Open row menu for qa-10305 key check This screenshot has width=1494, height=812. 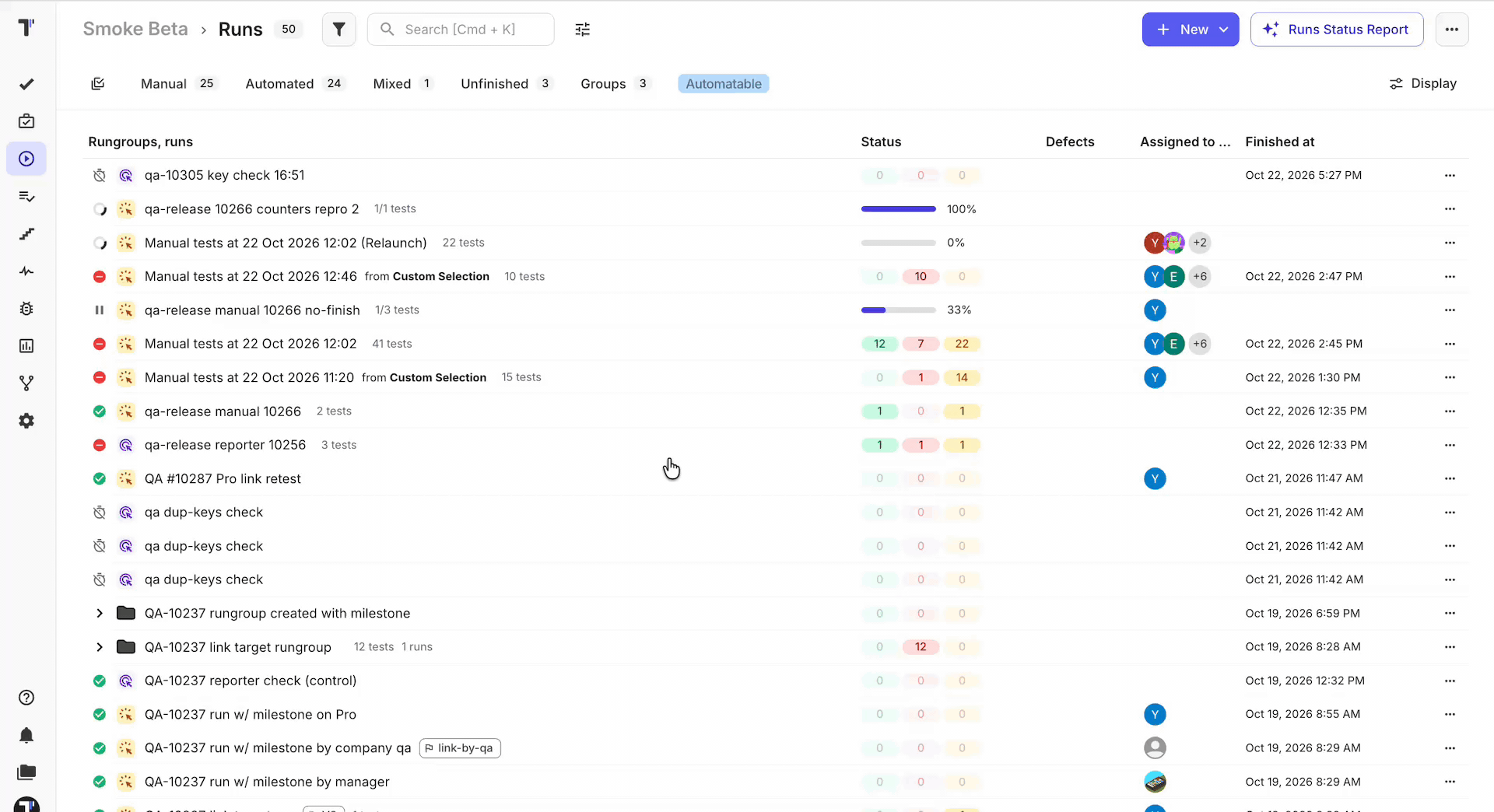point(1450,176)
